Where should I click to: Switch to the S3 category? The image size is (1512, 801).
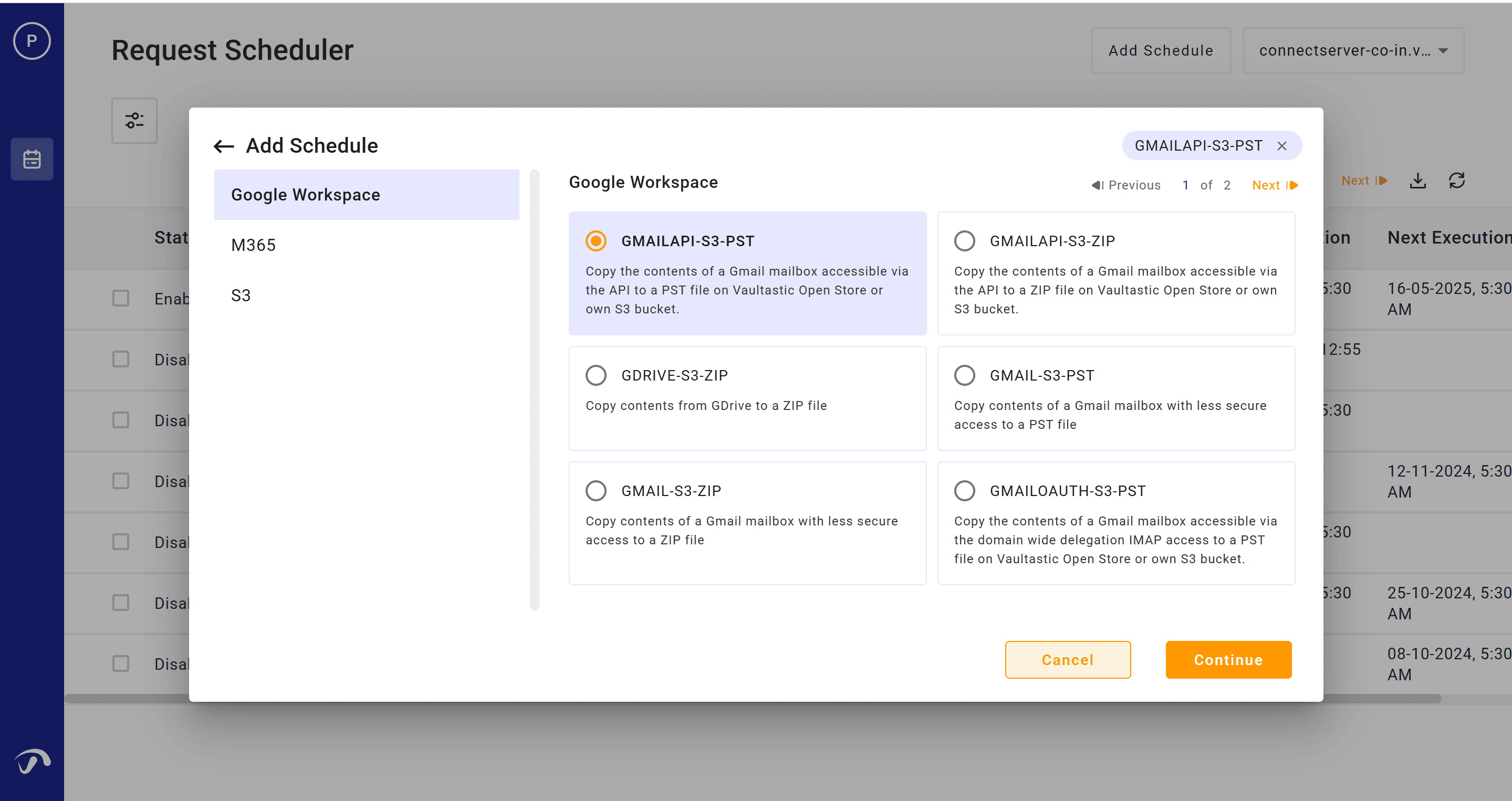(x=241, y=295)
